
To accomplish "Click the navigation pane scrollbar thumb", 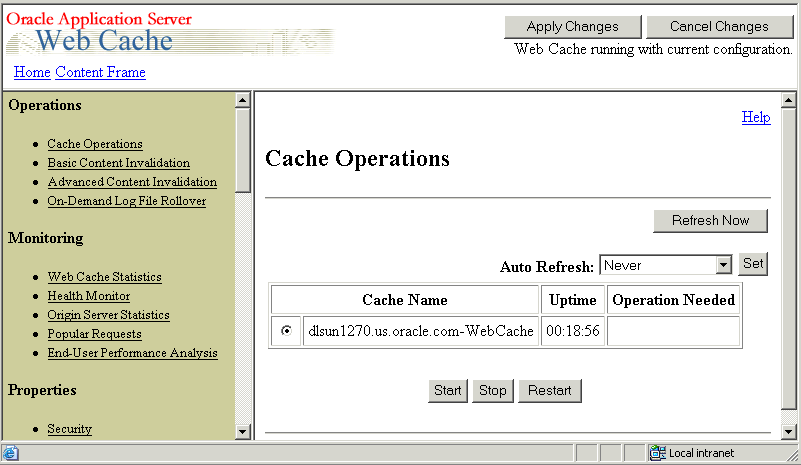I will [x=243, y=150].
